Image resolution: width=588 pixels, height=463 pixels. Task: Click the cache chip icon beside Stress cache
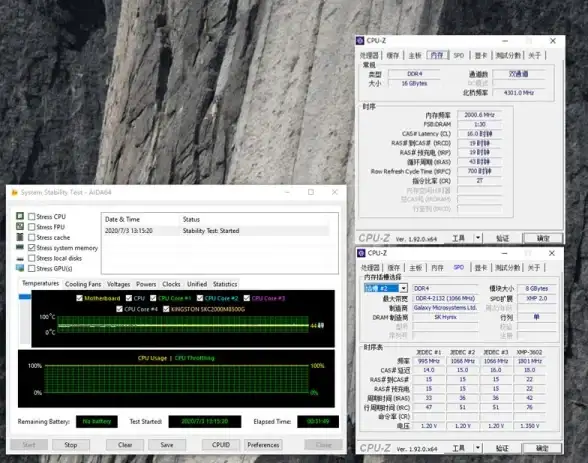[x=20, y=237]
